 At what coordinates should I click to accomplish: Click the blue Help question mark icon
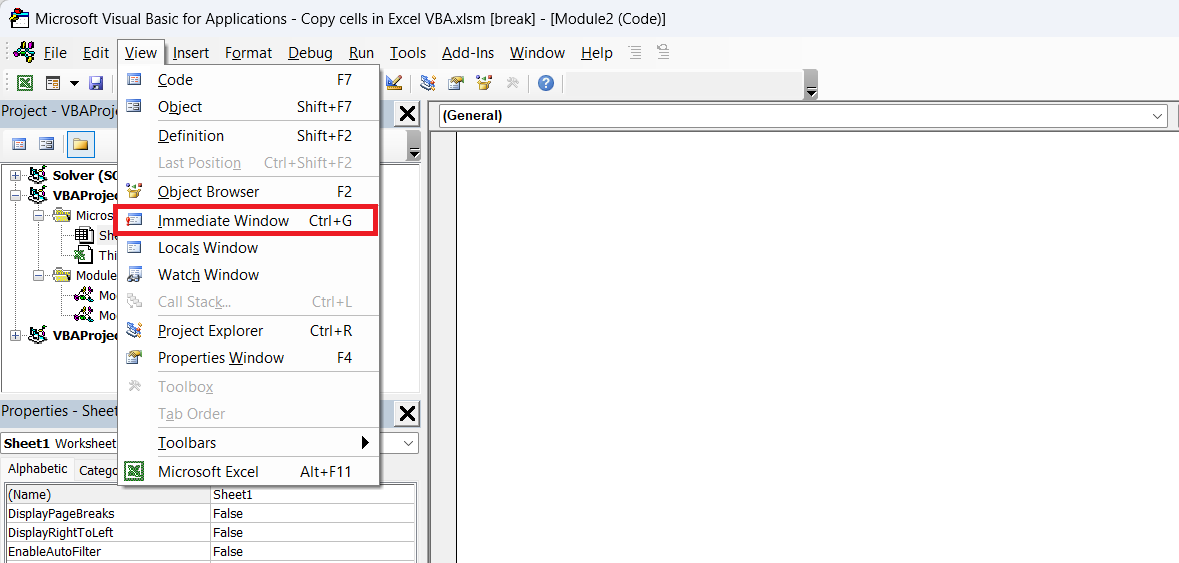click(546, 83)
